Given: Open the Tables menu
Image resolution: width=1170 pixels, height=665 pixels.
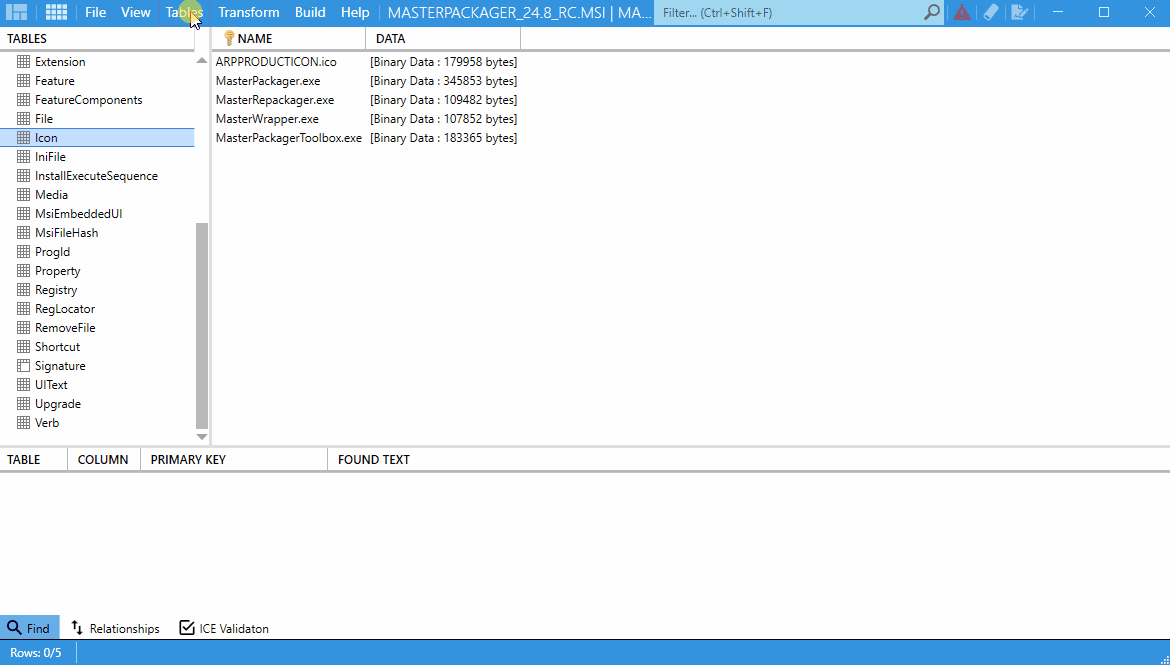Looking at the screenshot, I should point(184,13).
